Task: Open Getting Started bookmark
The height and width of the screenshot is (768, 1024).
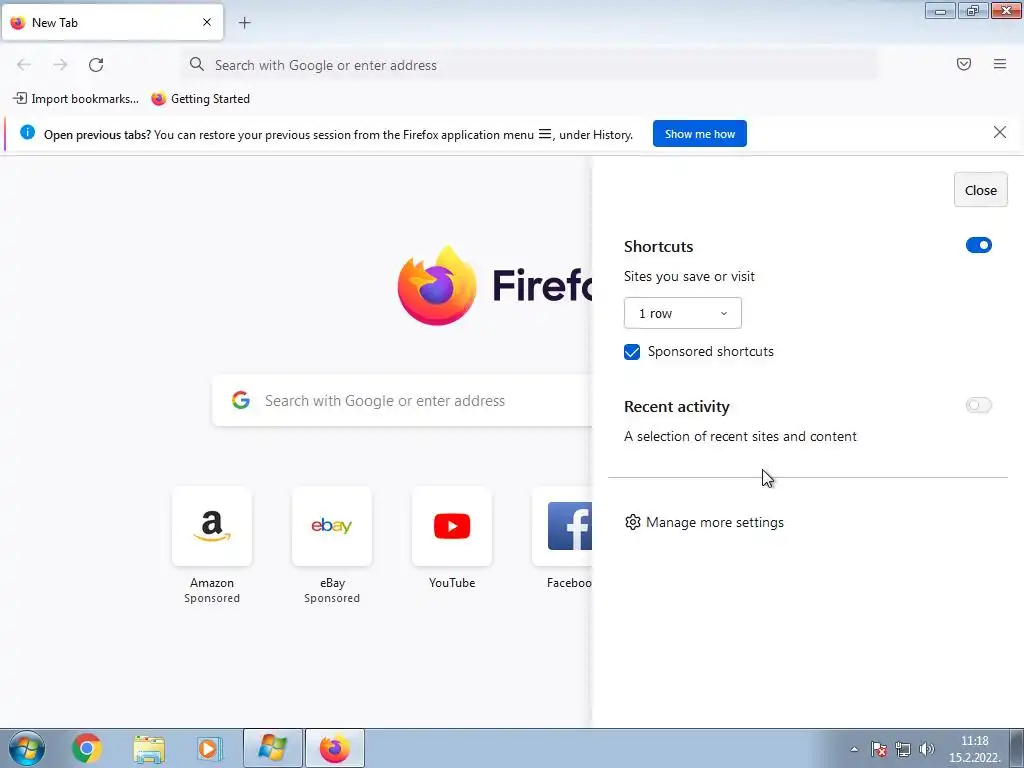Action: [x=200, y=99]
